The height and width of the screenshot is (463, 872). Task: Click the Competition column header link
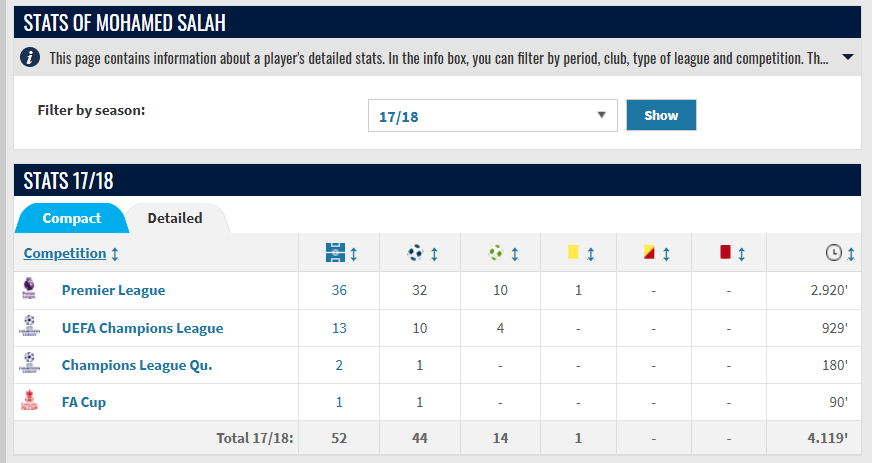pos(65,253)
